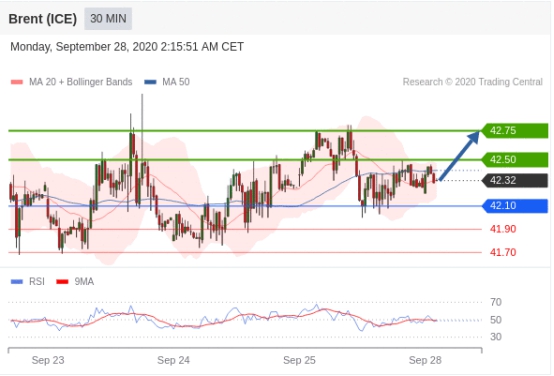This screenshot has width=554, height=376.
Task: Click the 9MA legend label
Action: (84, 282)
